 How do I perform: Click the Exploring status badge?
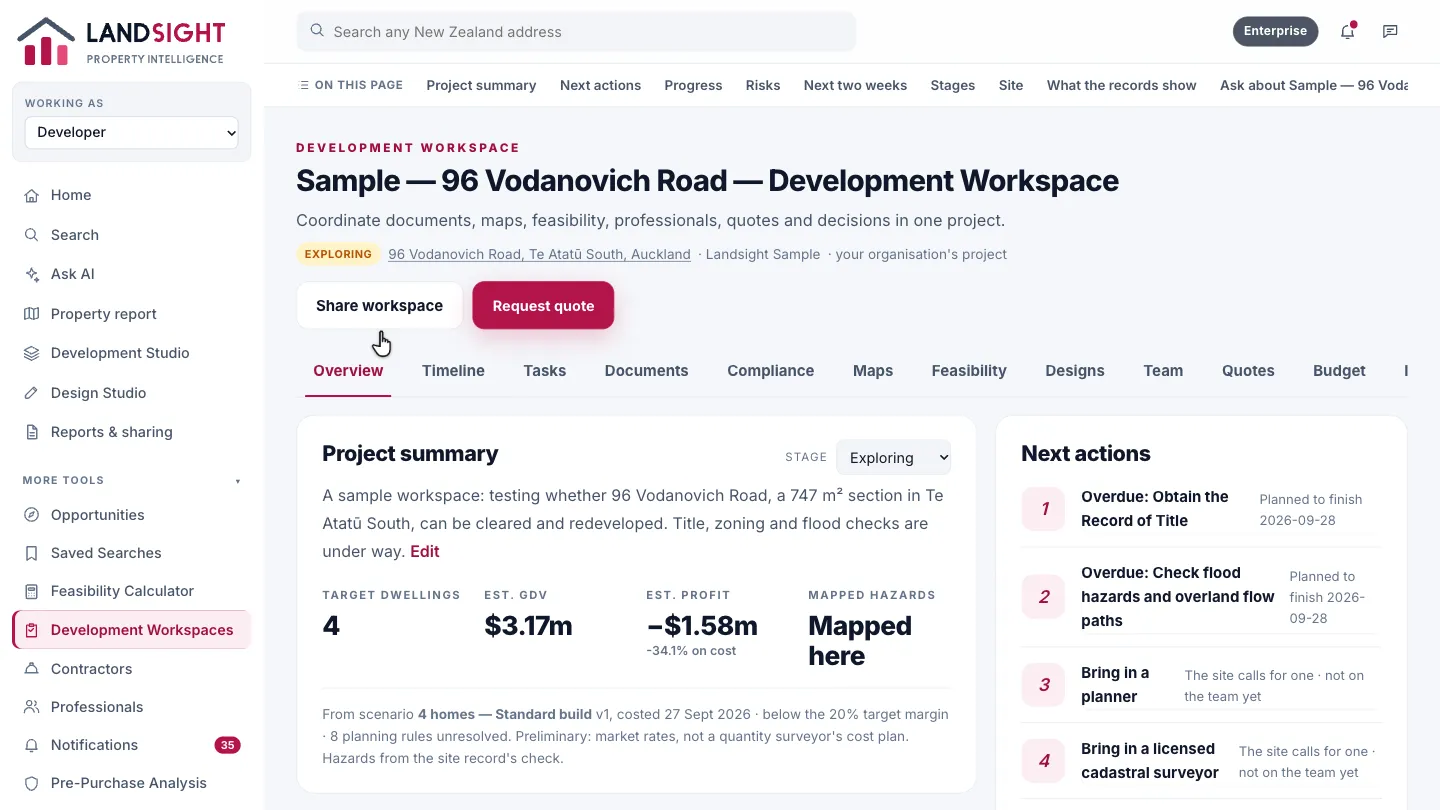(338, 254)
